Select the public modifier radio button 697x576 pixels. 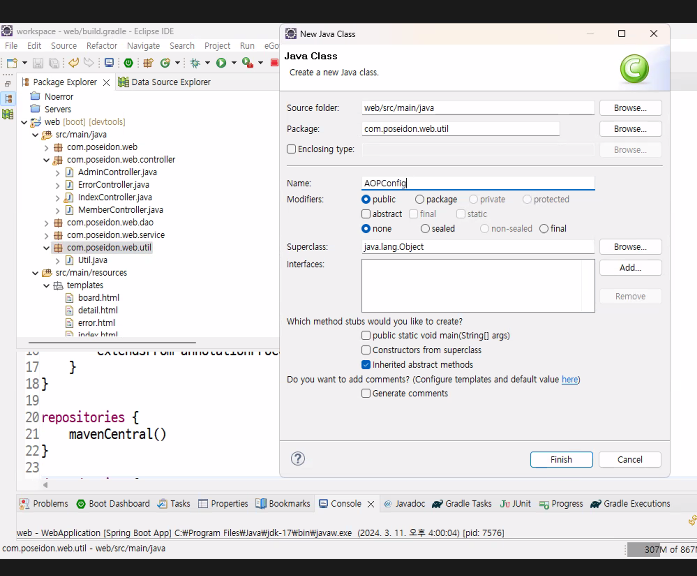pos(366,199)
